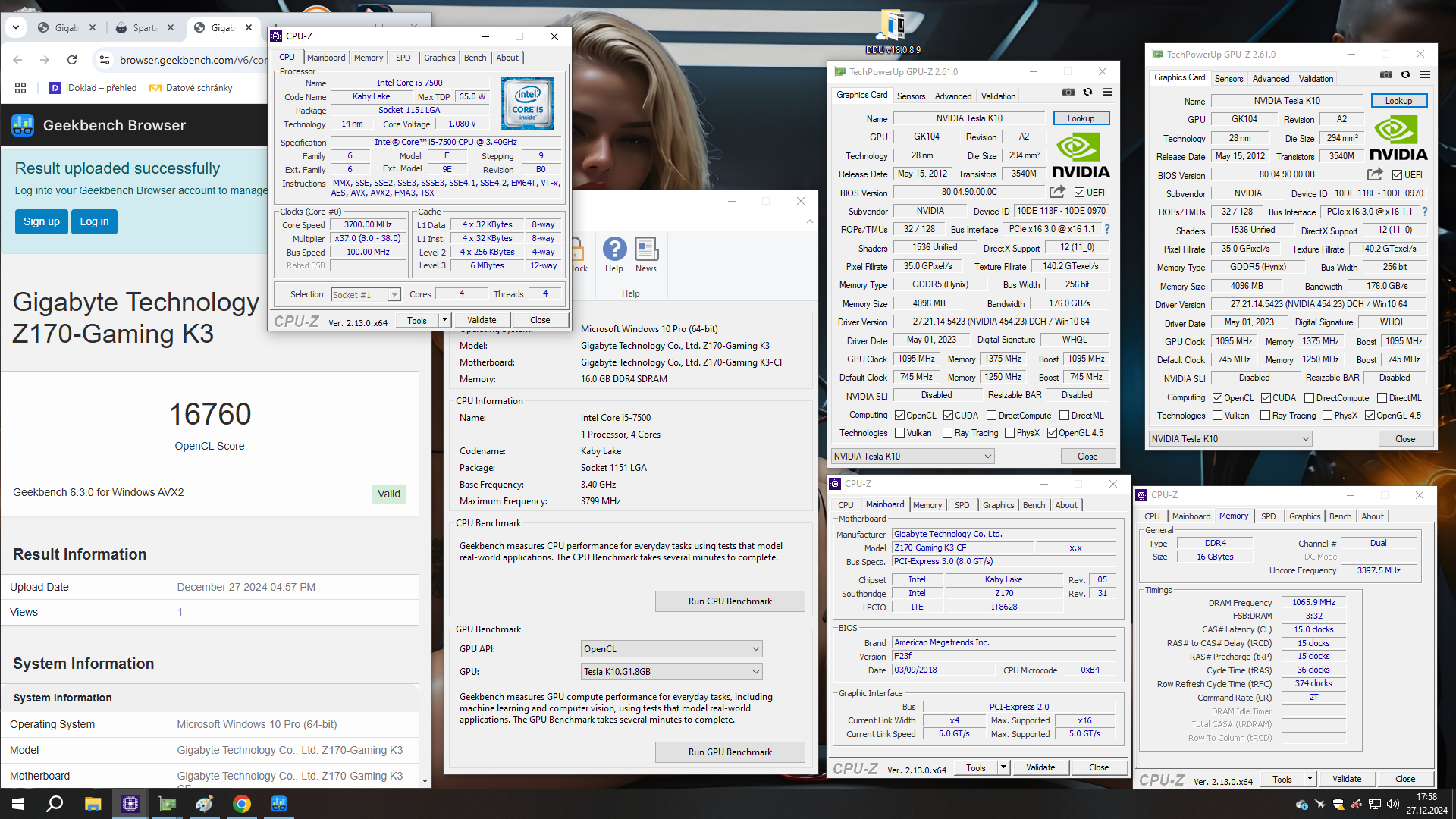
Task: Click screenshot camera icon in right GPU-Z window
Action: (1385, 75)
